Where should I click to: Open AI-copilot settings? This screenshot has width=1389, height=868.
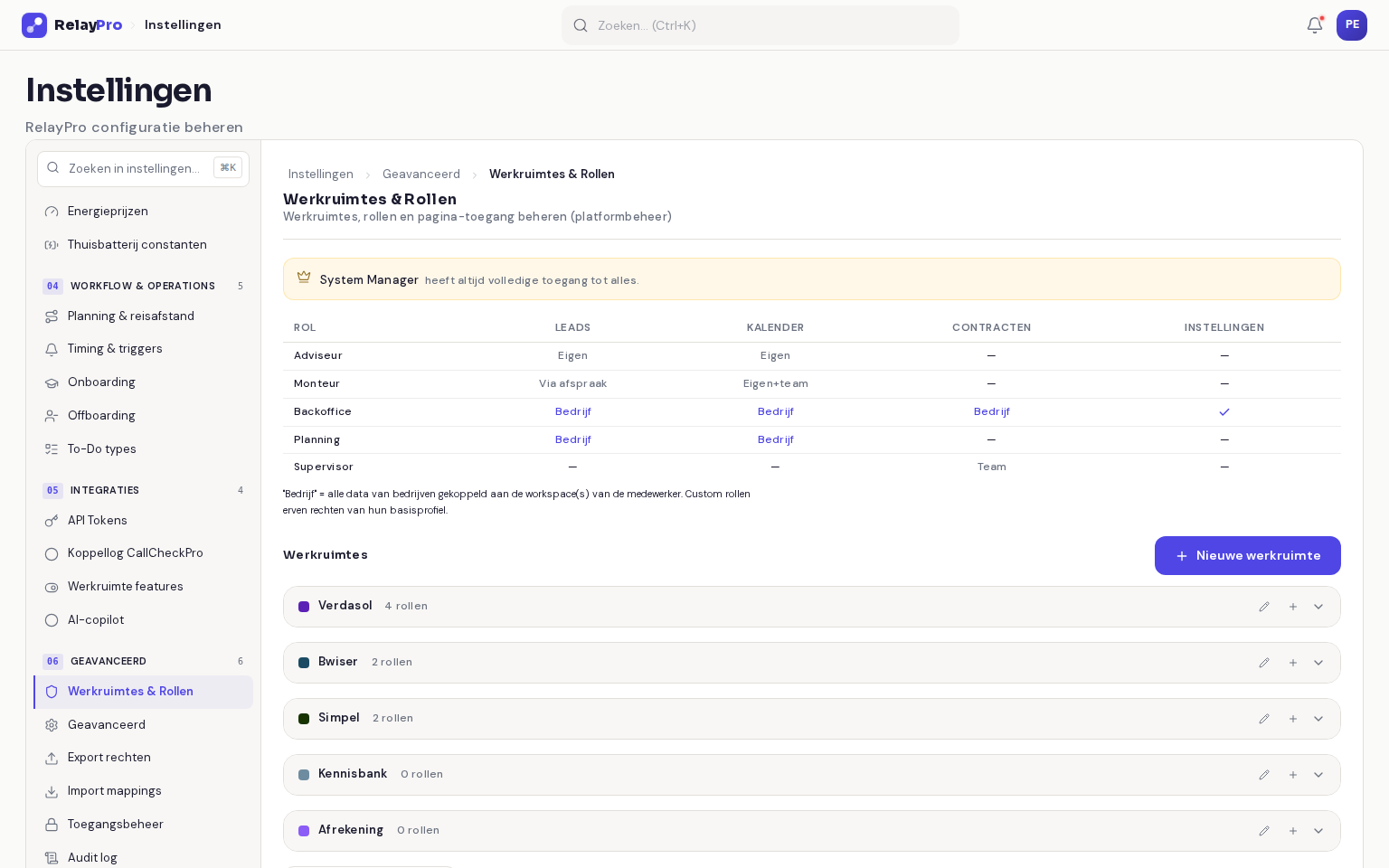[x=143, y=620]
